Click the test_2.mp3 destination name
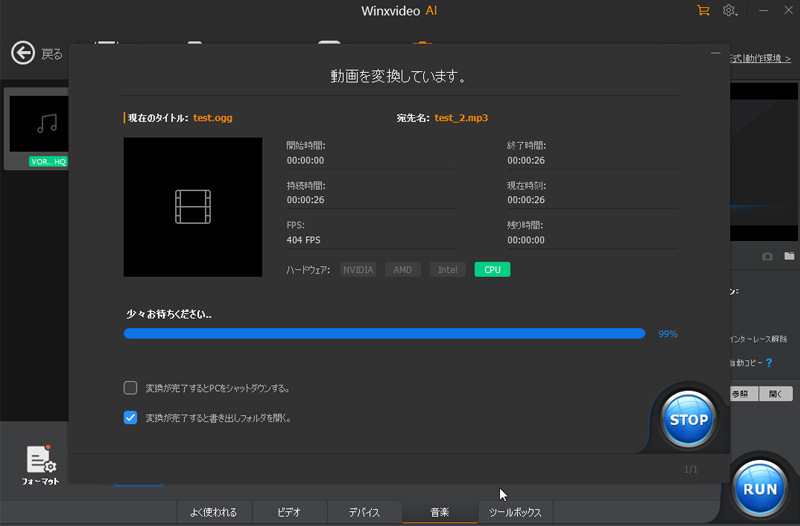The height and width of the screenshot is (526, 800). coord(461,118)
